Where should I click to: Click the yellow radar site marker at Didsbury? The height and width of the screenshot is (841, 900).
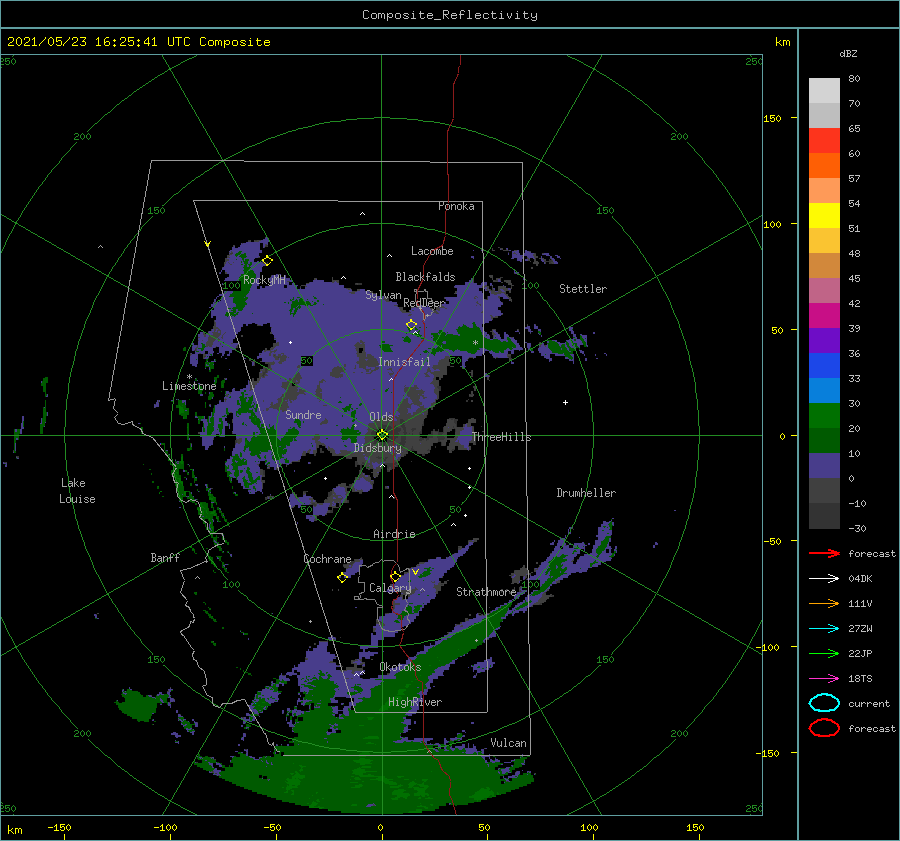tap(382, 435)
